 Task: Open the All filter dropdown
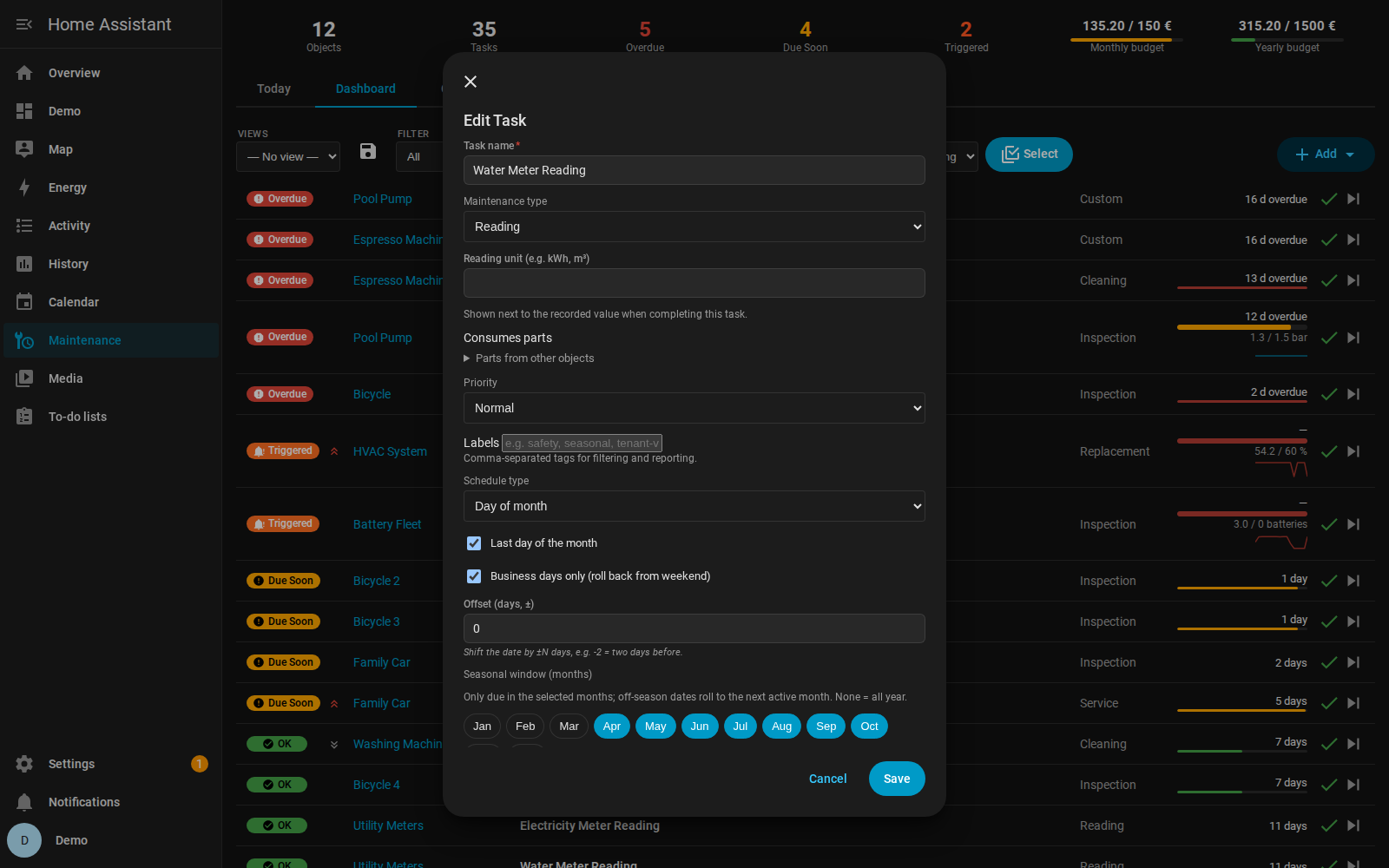(x=420, y=157)
